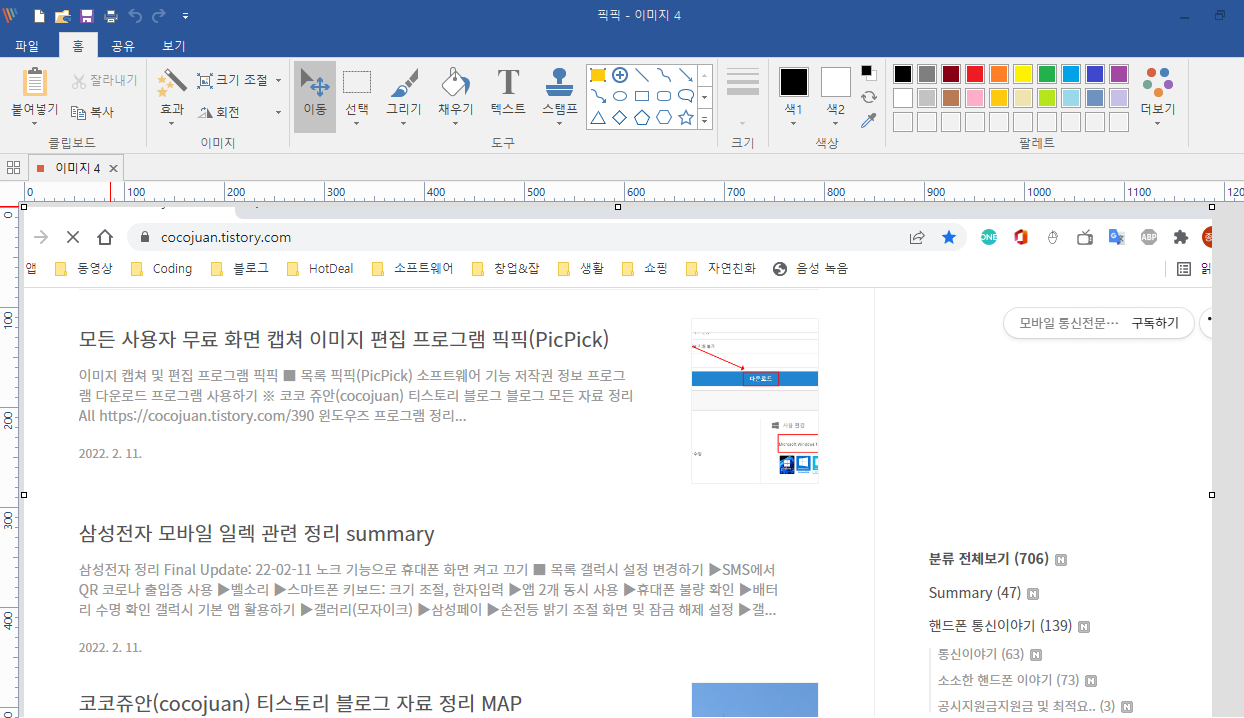Viewport: 1244px width, 718px height.
Task: Create a new image from quick access toolbar
Action: click(39, 16)
